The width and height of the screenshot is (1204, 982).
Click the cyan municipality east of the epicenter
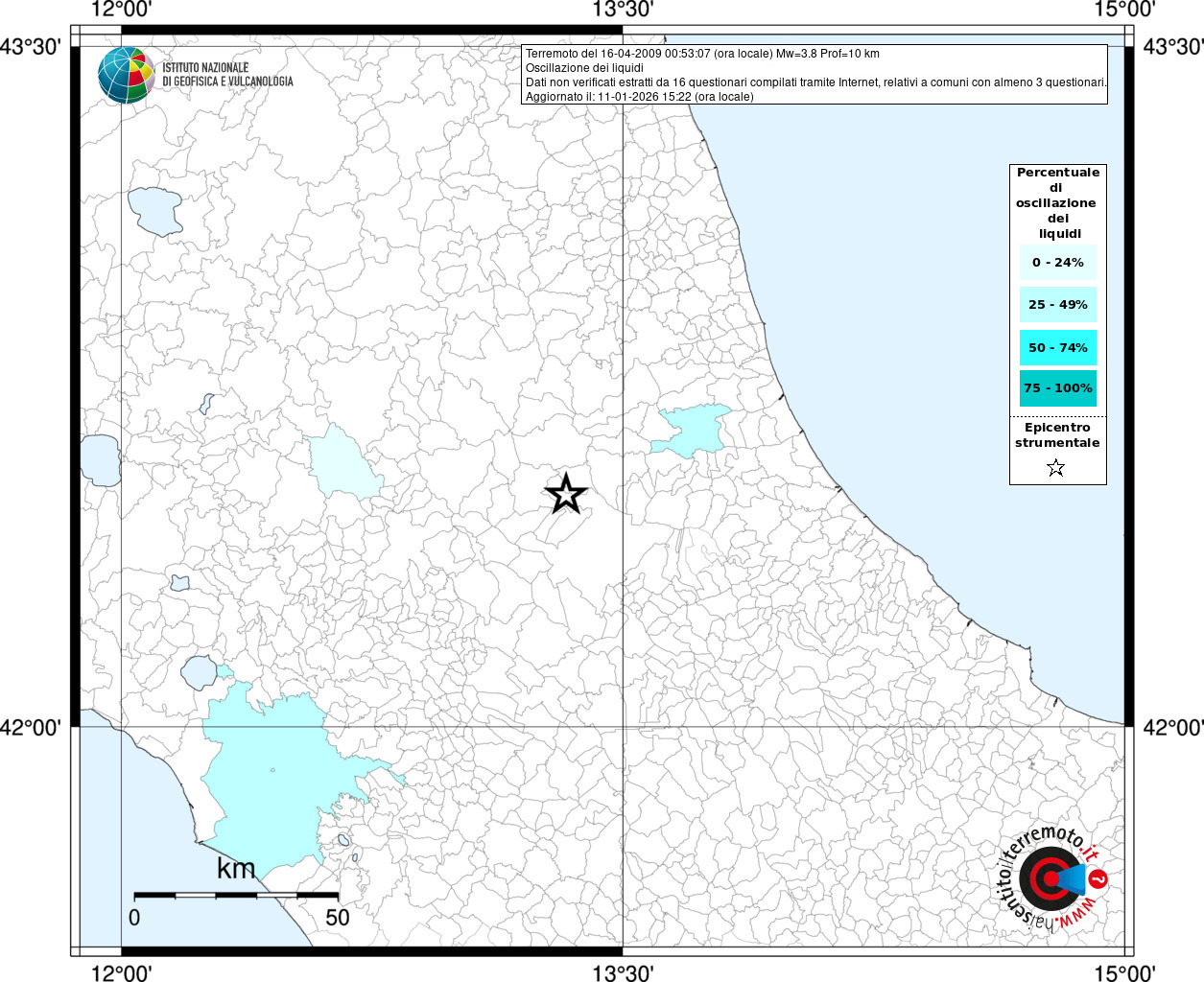click(691, 429)
